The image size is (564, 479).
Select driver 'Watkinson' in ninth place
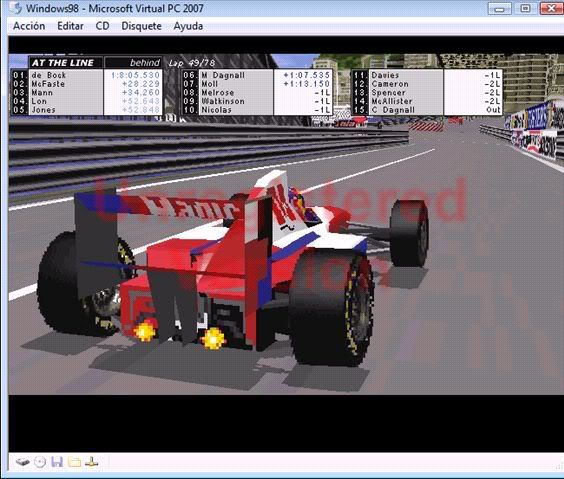coord(223,101)
